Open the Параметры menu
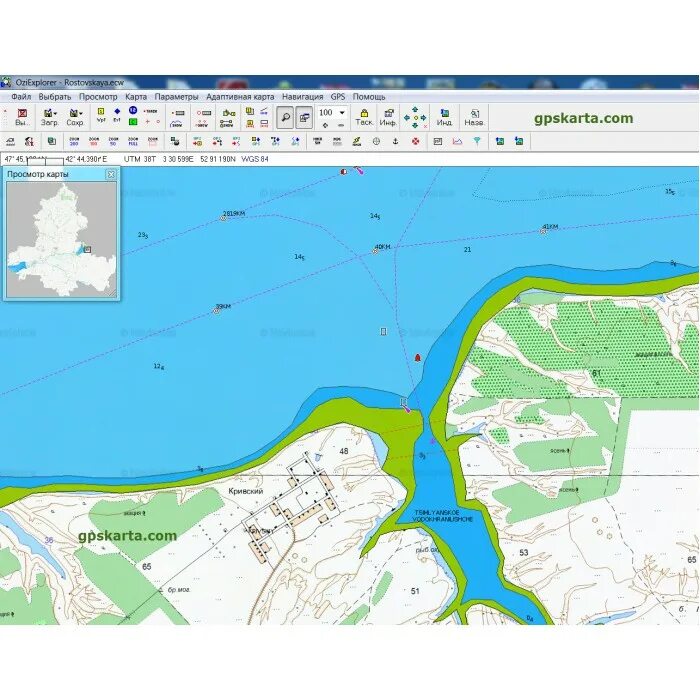 (x=176, y=97)
